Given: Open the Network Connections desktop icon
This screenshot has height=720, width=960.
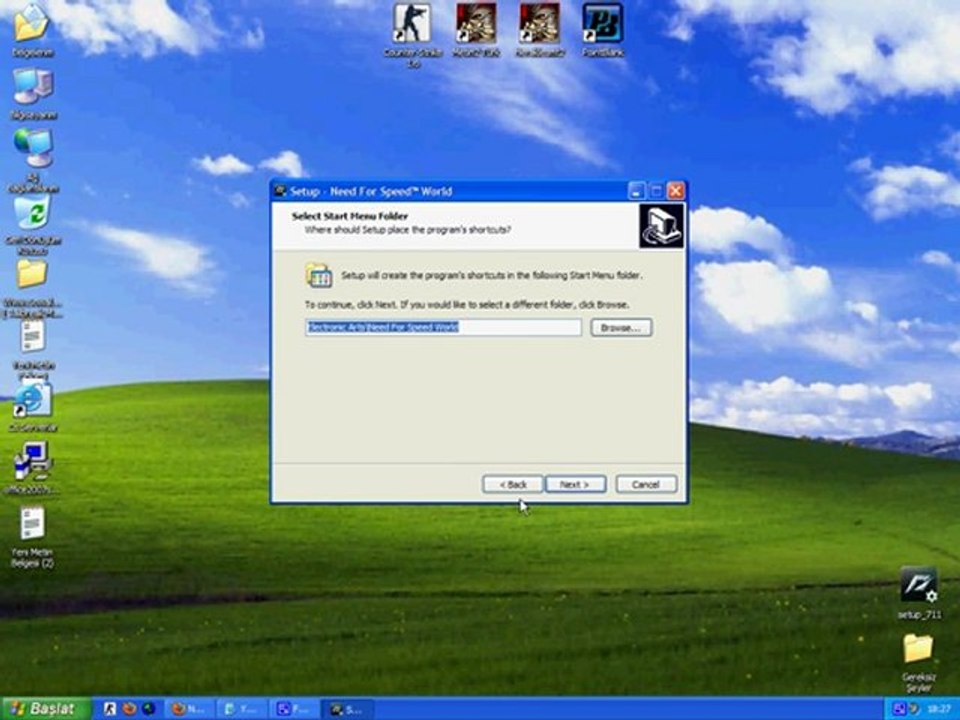Looking at the screenshot, I should click(x=33, y=159).
